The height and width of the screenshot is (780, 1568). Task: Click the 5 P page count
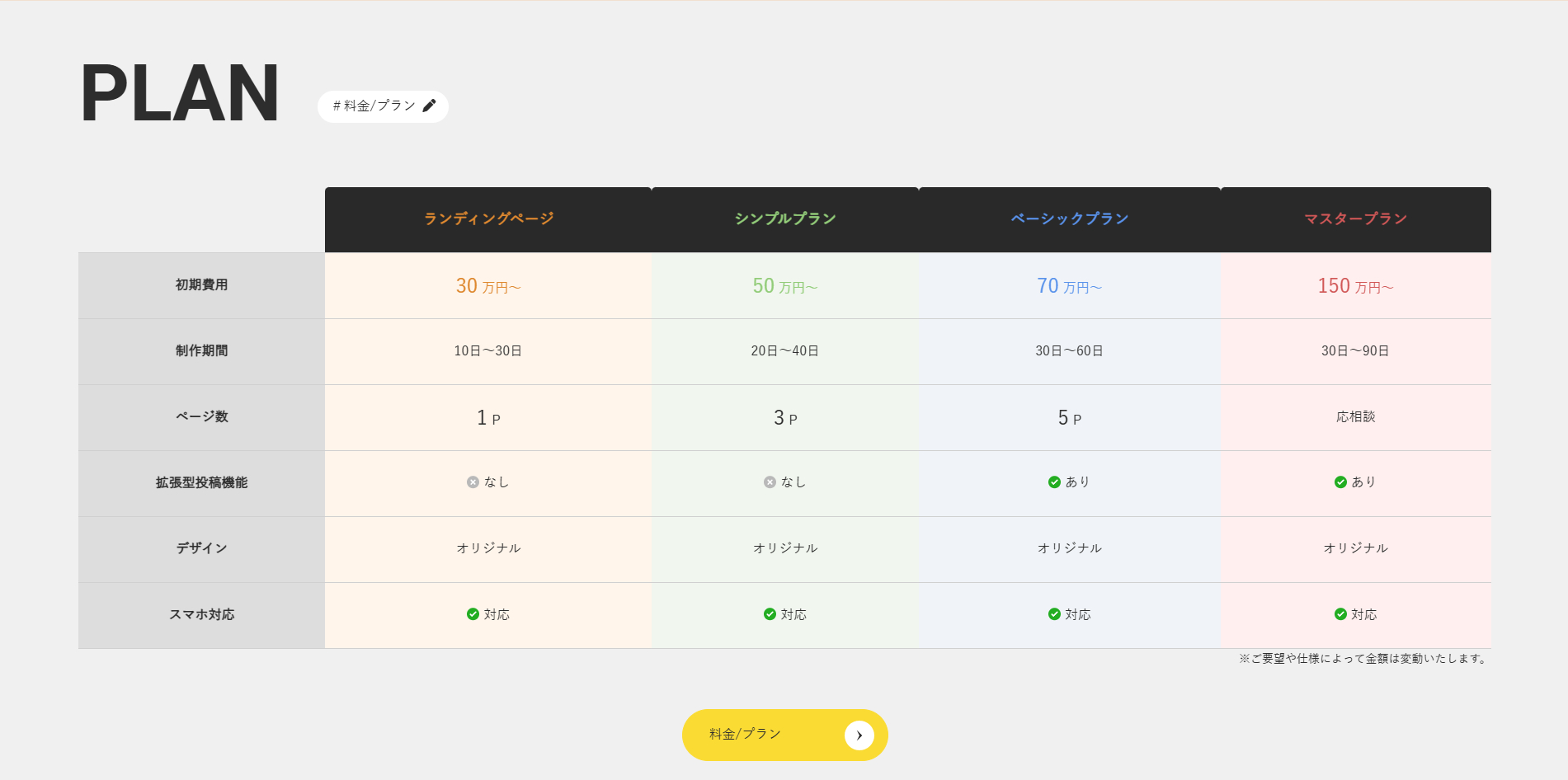(x=1070, y=418)
